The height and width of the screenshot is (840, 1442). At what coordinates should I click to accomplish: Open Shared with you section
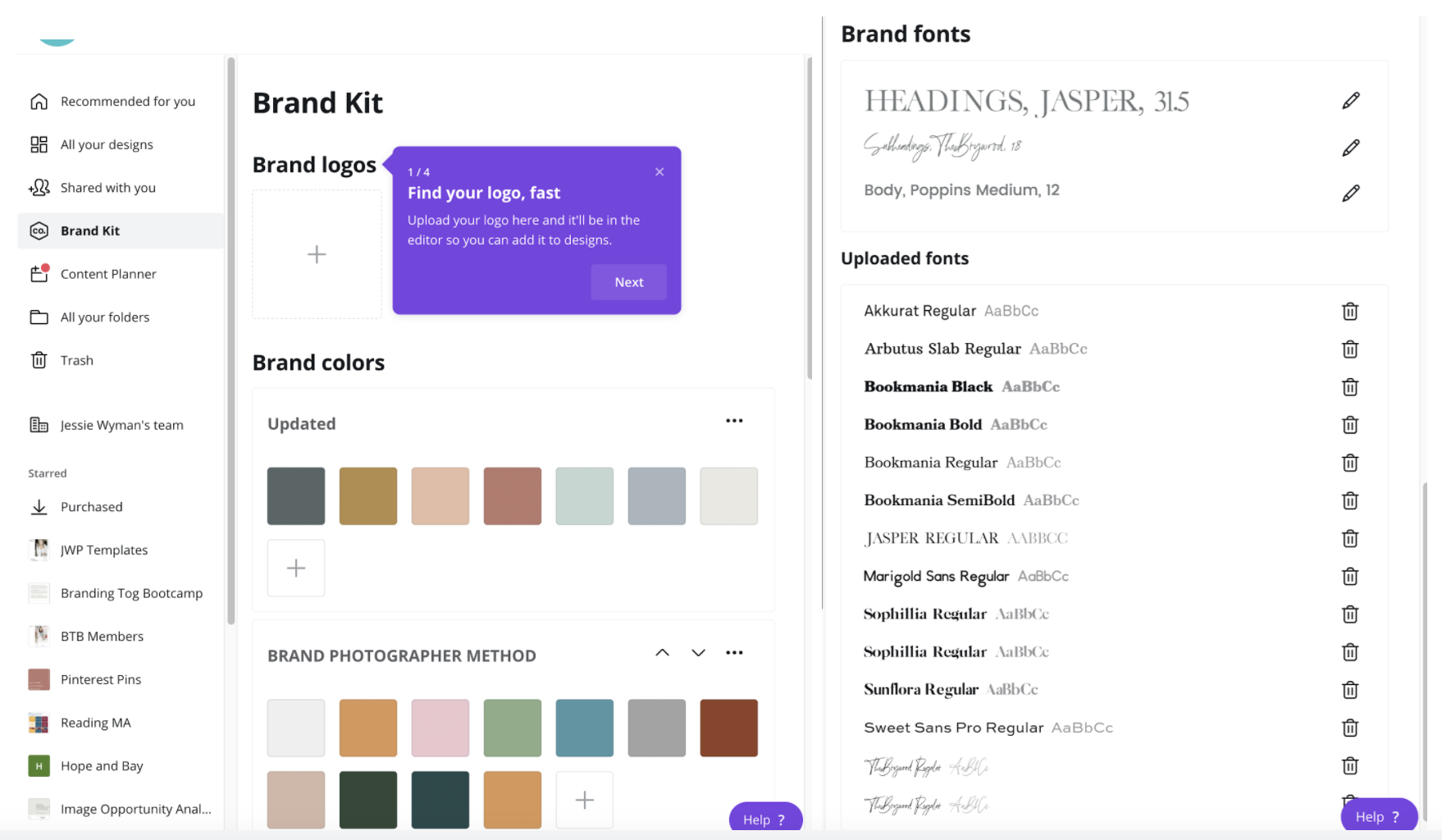tap(120, 188)
